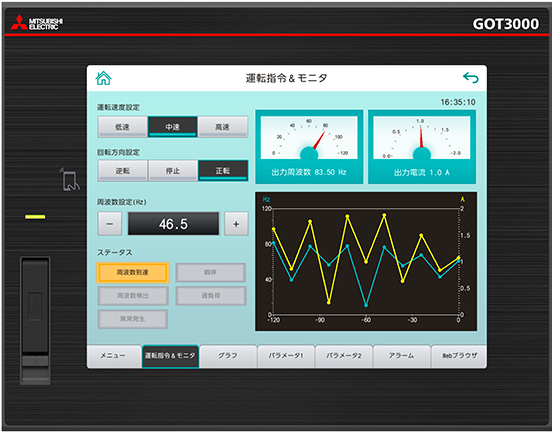This screenshot has height=433, width=553.
Task: Switch to the グラフ tab
Action: (228, 356)
